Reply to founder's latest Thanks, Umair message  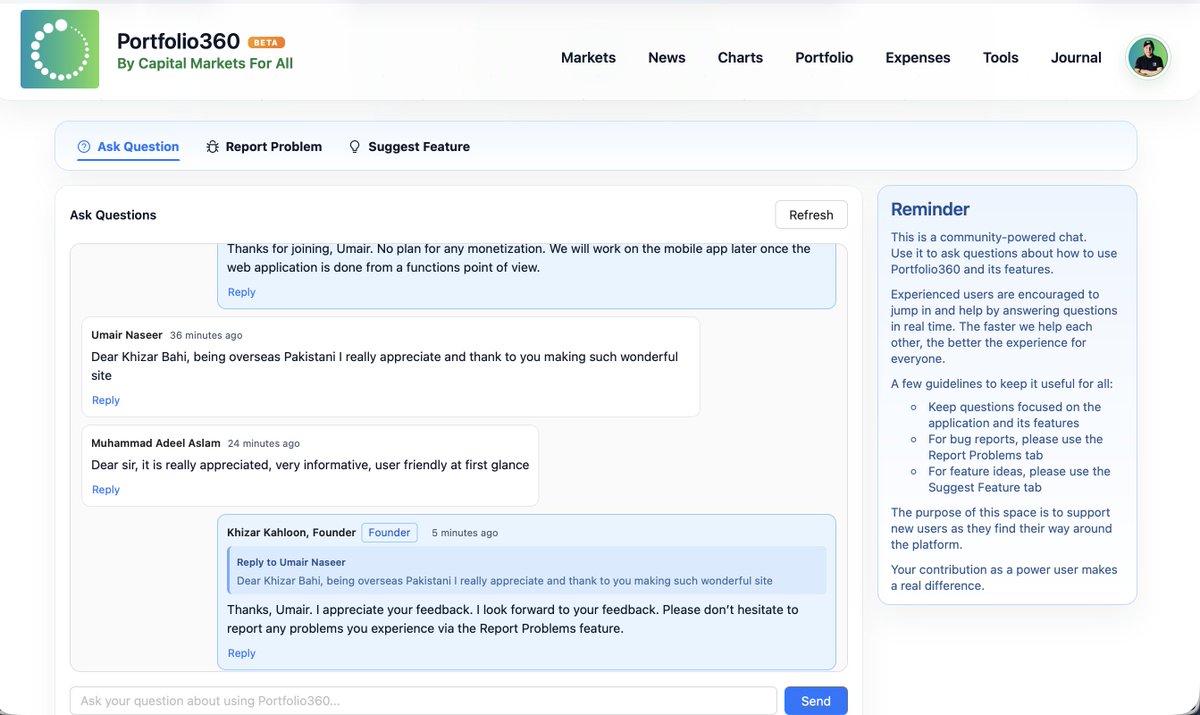point(242,653)
